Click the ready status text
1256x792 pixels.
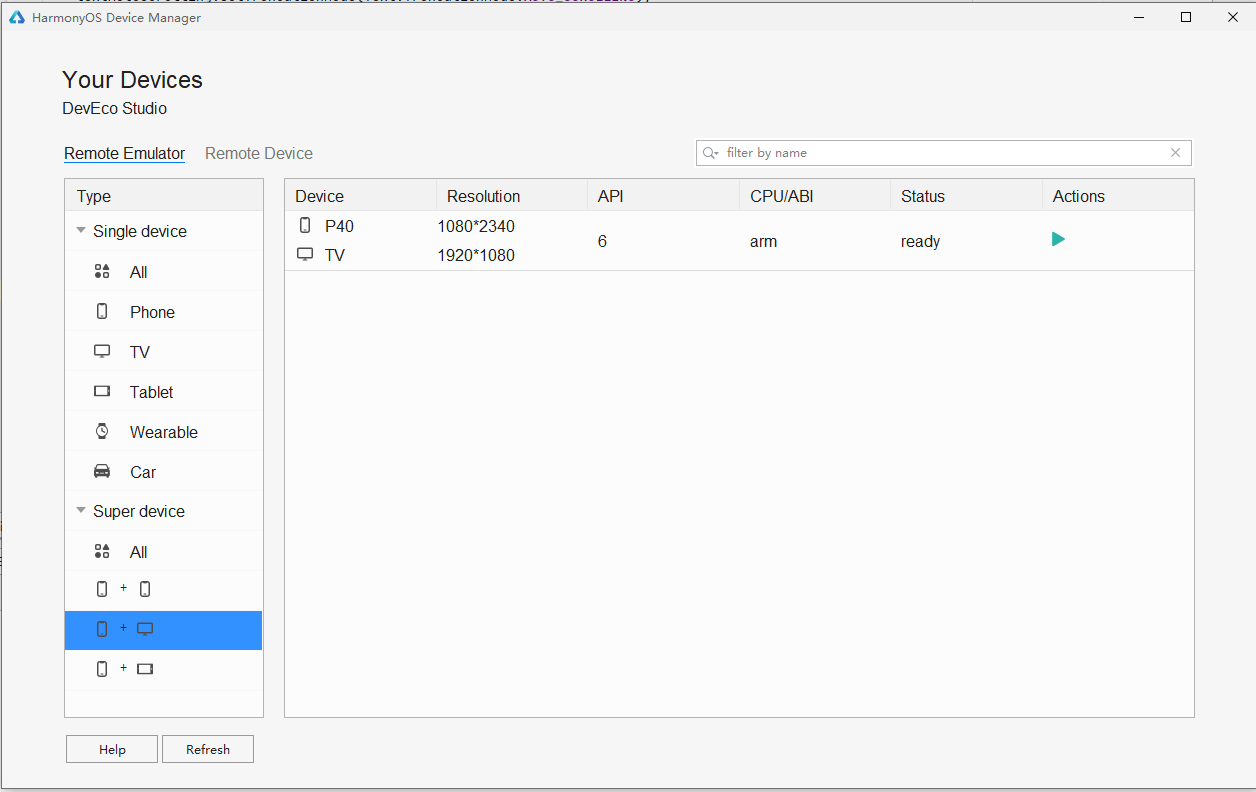(920, 241)
